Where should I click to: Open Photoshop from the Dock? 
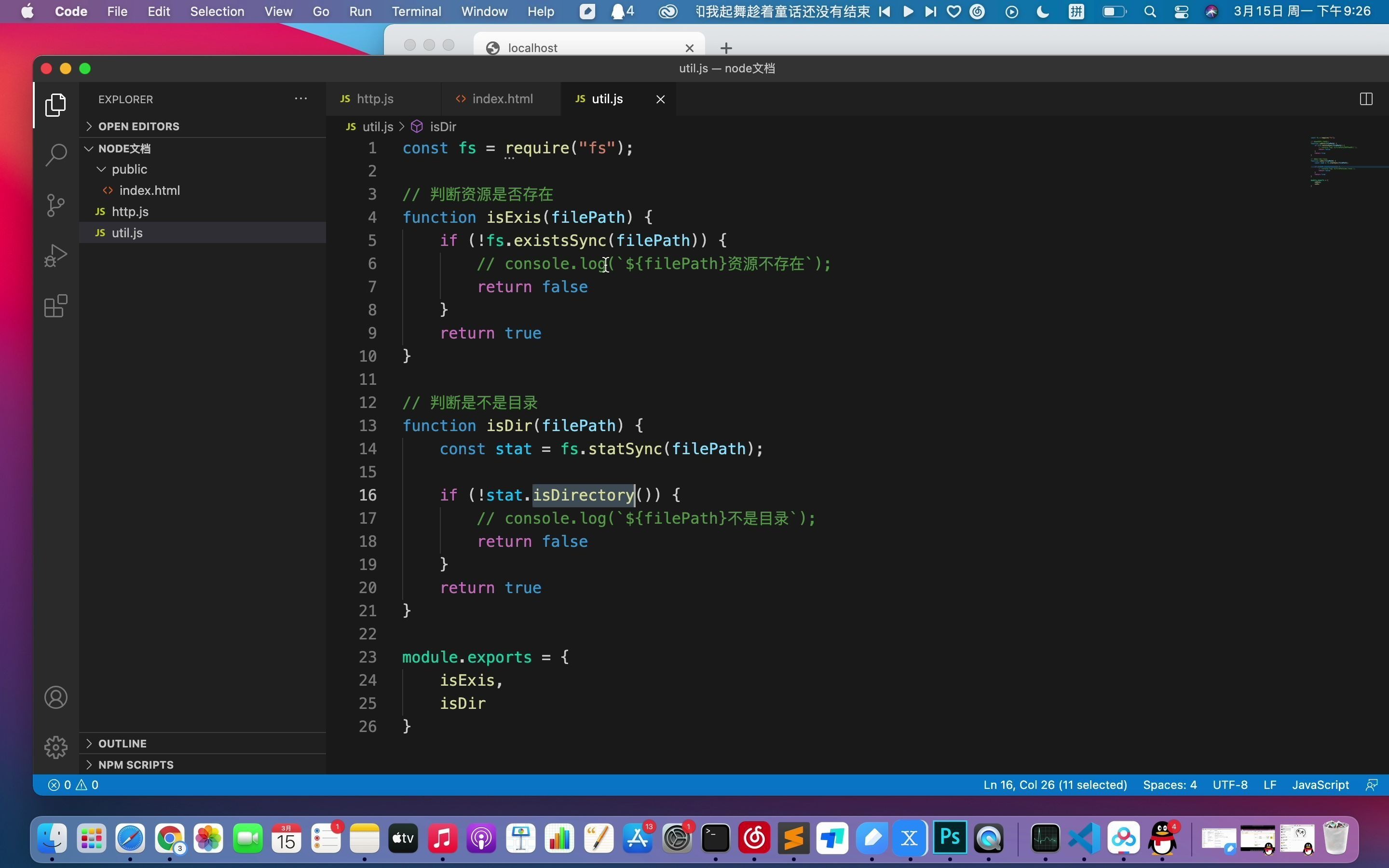click(950, 839)
